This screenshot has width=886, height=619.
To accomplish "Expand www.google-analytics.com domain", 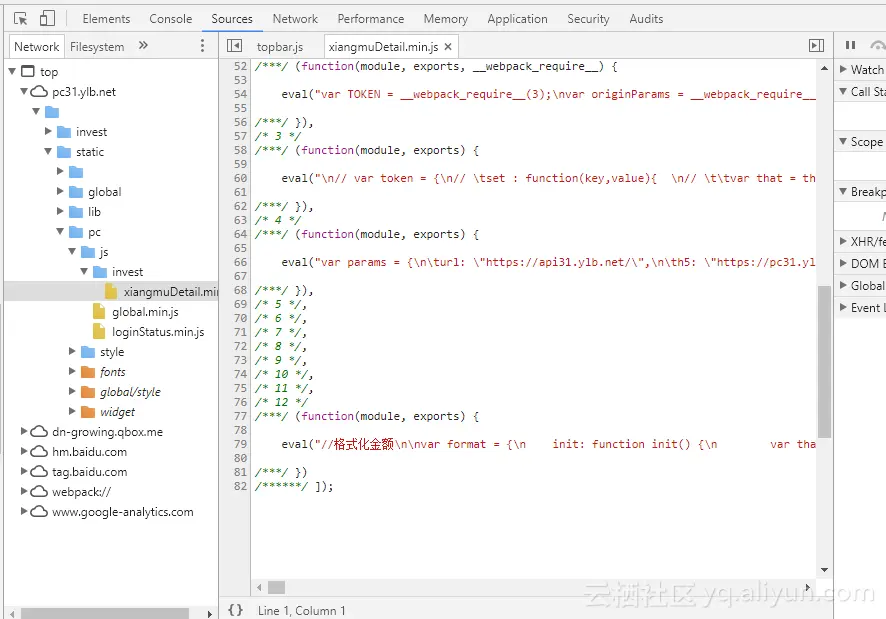I will tap(24, 511).
